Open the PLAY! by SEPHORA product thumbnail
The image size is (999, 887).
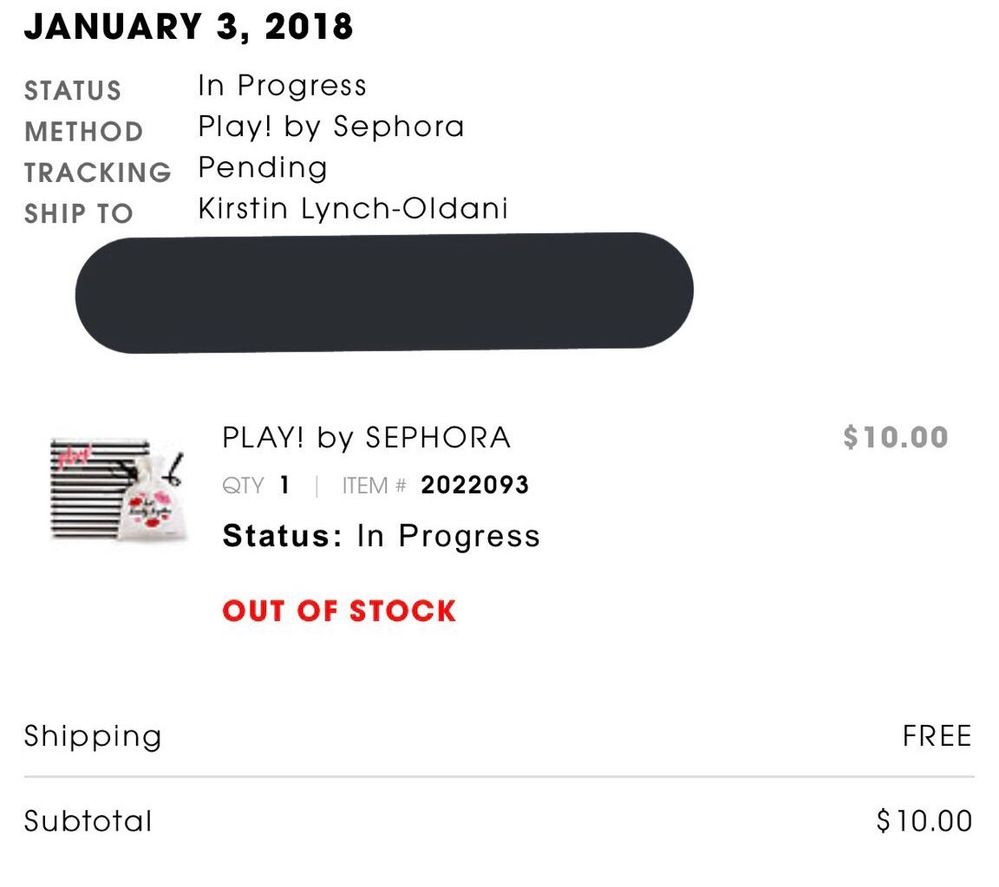(118, 489)
